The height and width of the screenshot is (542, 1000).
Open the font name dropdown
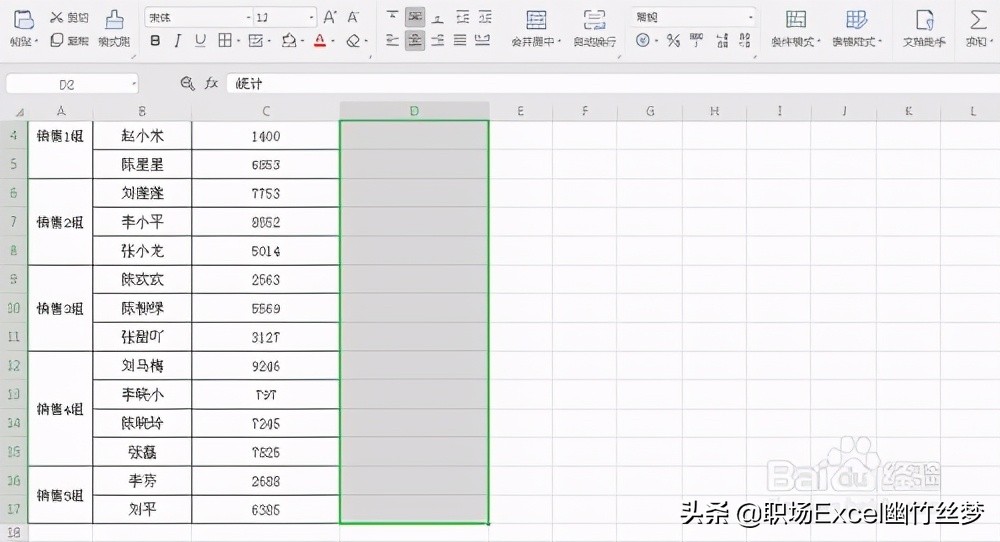point(248,18)
